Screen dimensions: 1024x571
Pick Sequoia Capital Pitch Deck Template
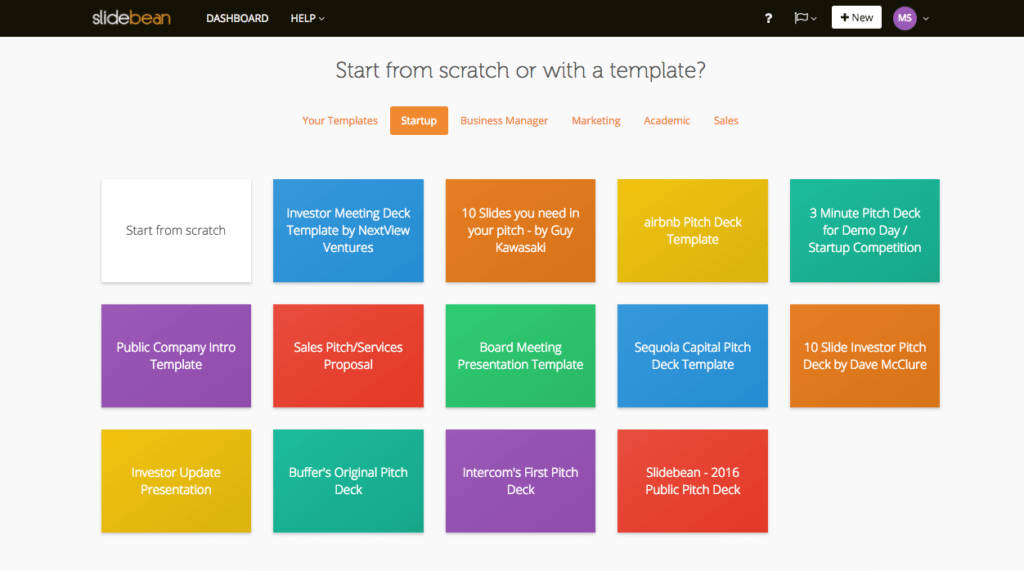pos(692,355)
